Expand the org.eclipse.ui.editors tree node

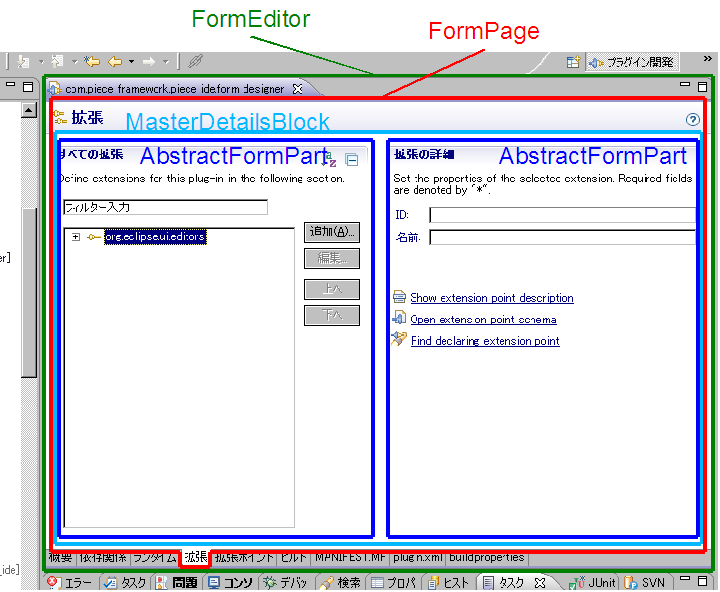coord(76,237)
